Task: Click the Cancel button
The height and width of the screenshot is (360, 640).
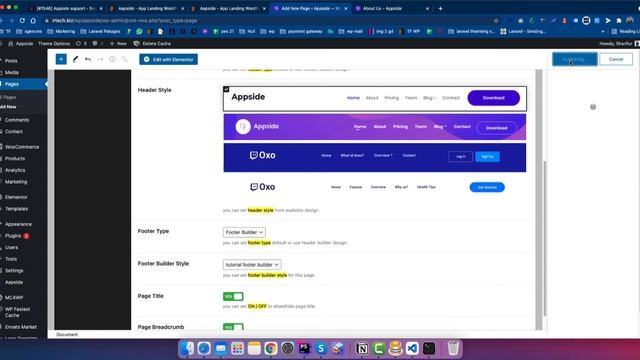Action: click(x=616, y=59)
